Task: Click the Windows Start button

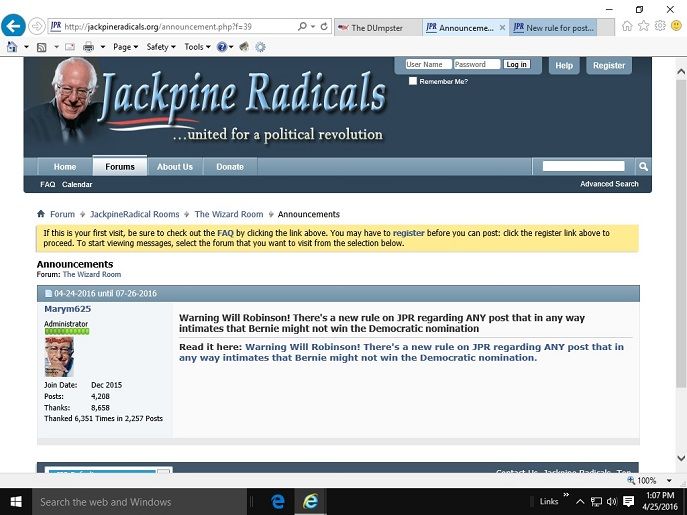Action: point(16,502)
